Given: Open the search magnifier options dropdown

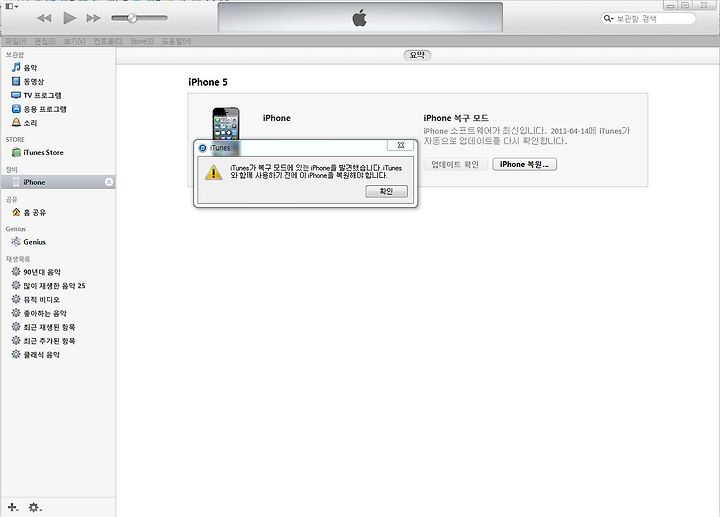Looking at the screenshot, I should pos(608,18).
